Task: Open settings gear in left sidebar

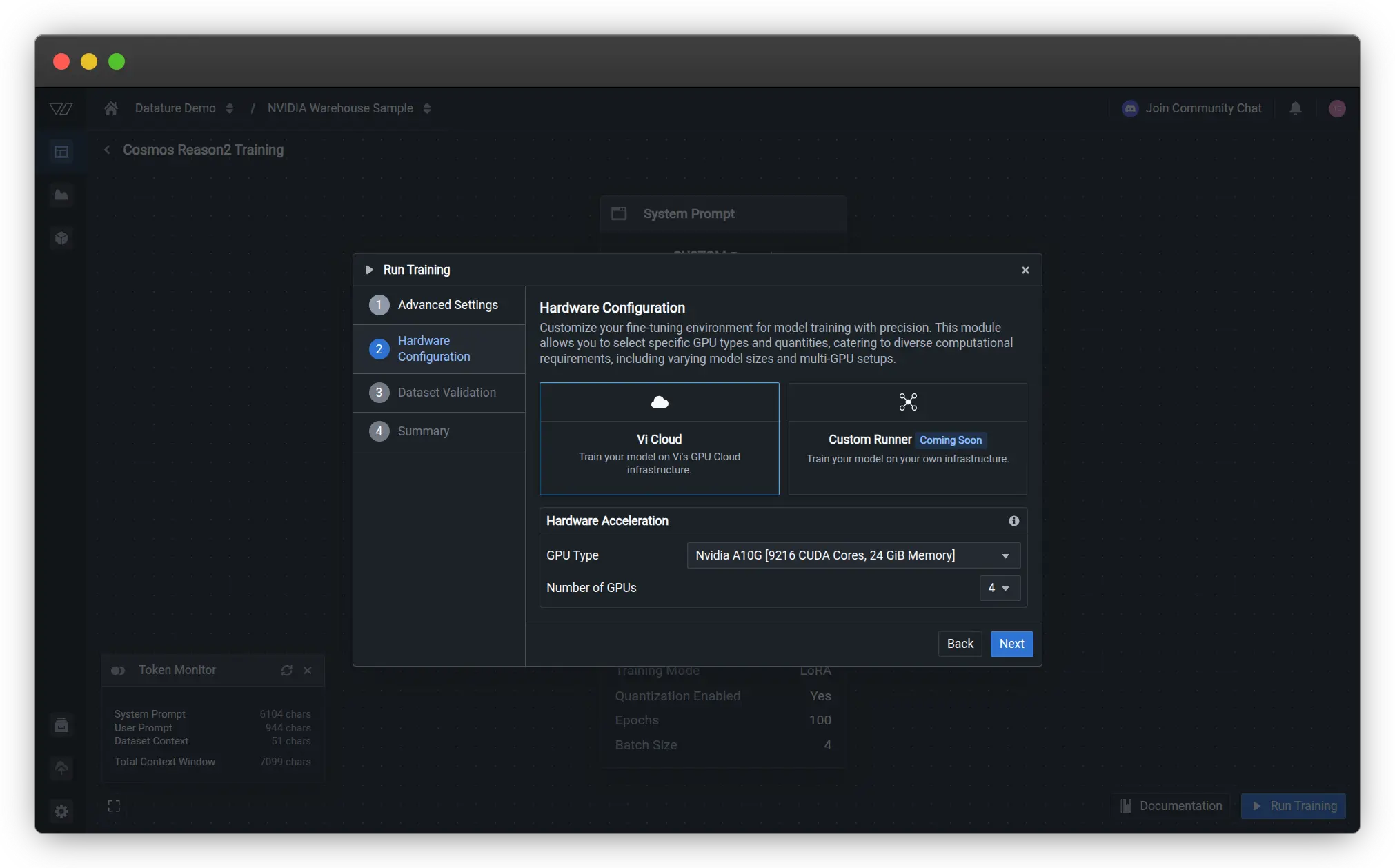Action: [61, 811]
